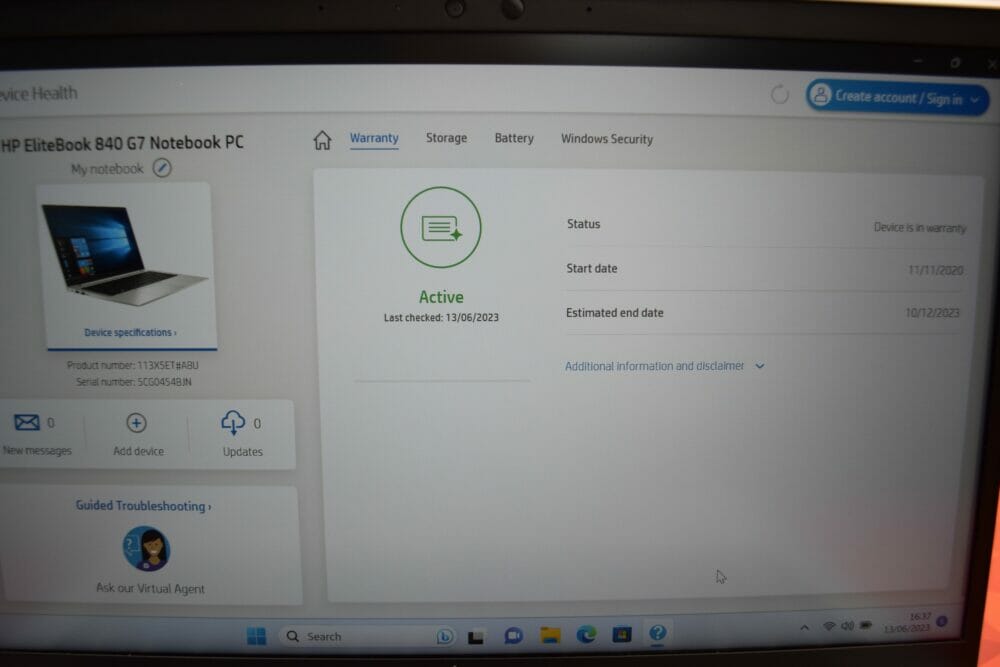Click the volume speaker tray icon
1000x667 pixels.
(847, 626)
